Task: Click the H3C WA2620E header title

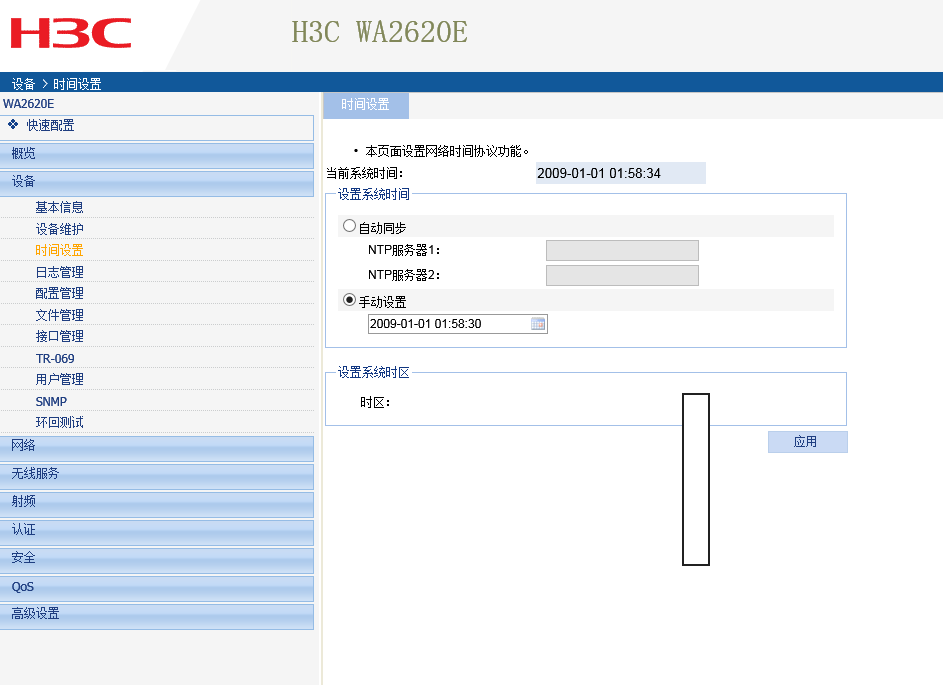Action: 379,32
